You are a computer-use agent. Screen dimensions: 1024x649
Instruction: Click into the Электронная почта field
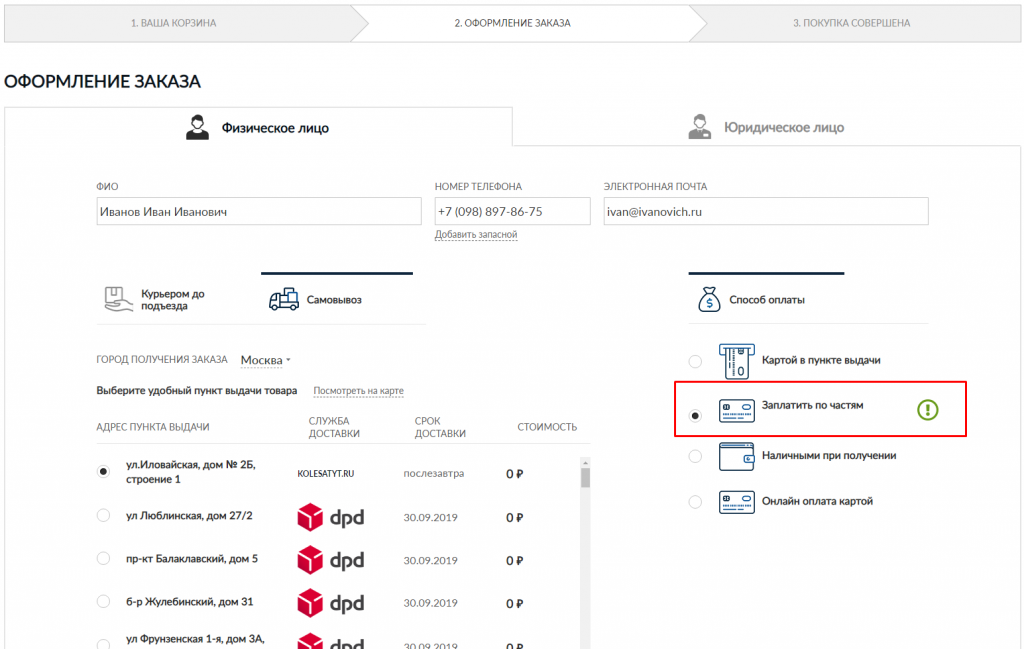pos(765,212)
